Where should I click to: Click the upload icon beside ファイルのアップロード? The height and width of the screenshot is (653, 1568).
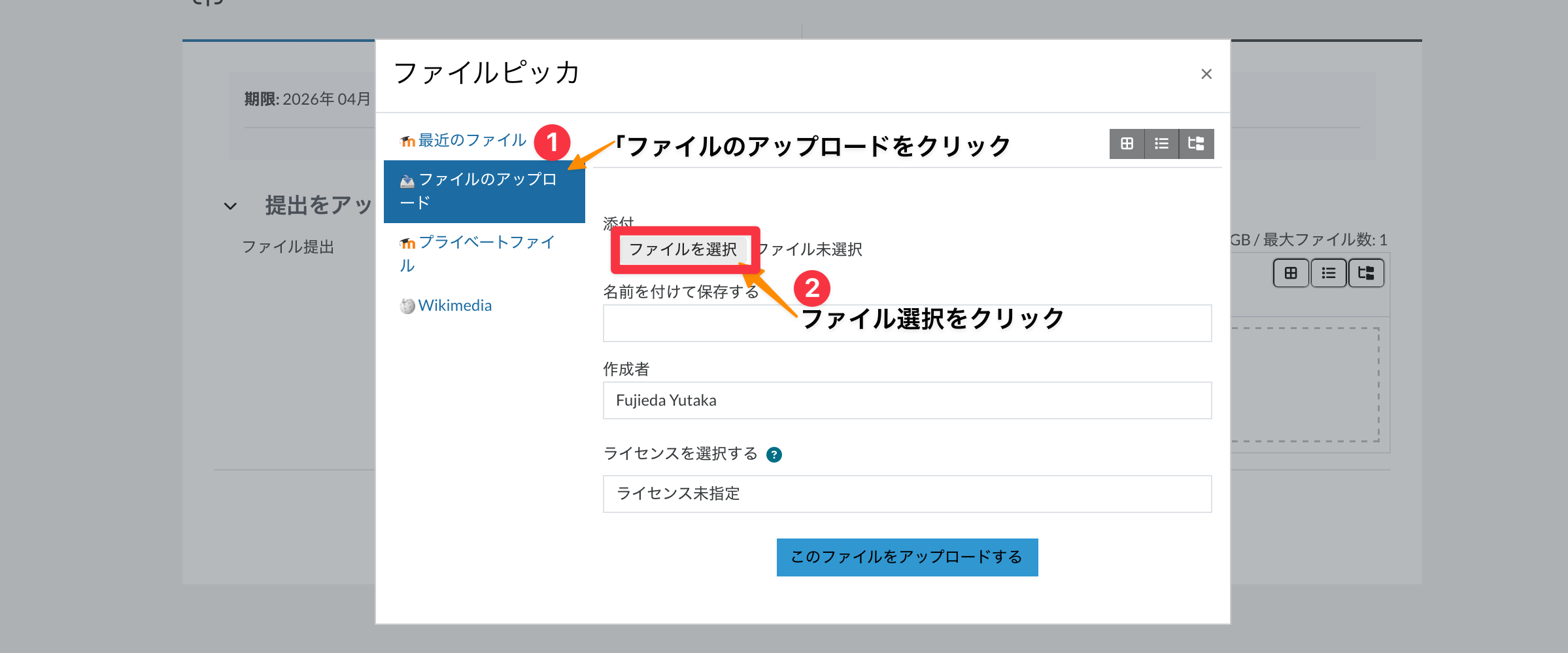tap(407, 181)
